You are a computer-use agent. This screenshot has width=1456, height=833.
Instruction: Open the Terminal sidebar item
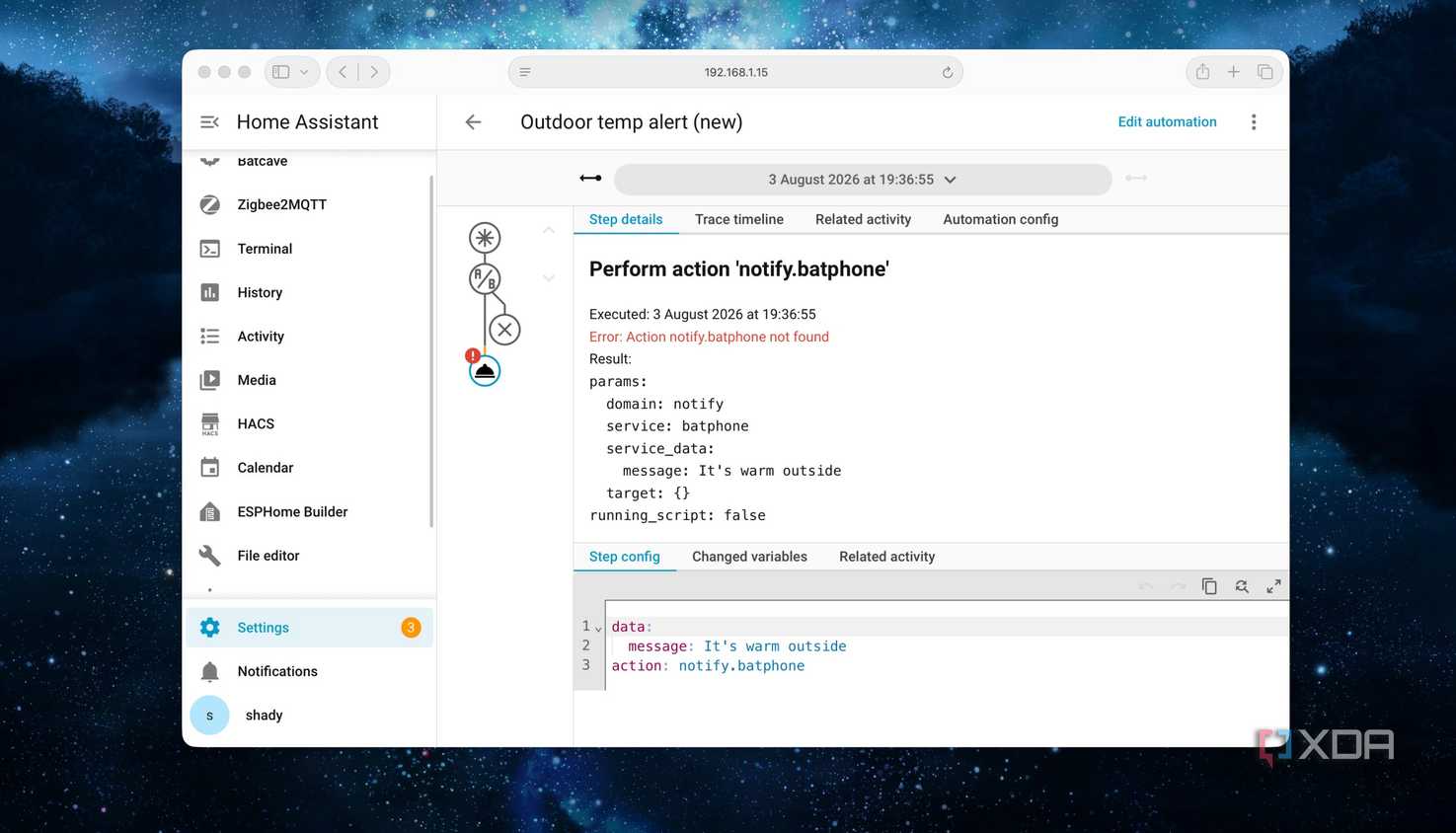tap(308, 249)
